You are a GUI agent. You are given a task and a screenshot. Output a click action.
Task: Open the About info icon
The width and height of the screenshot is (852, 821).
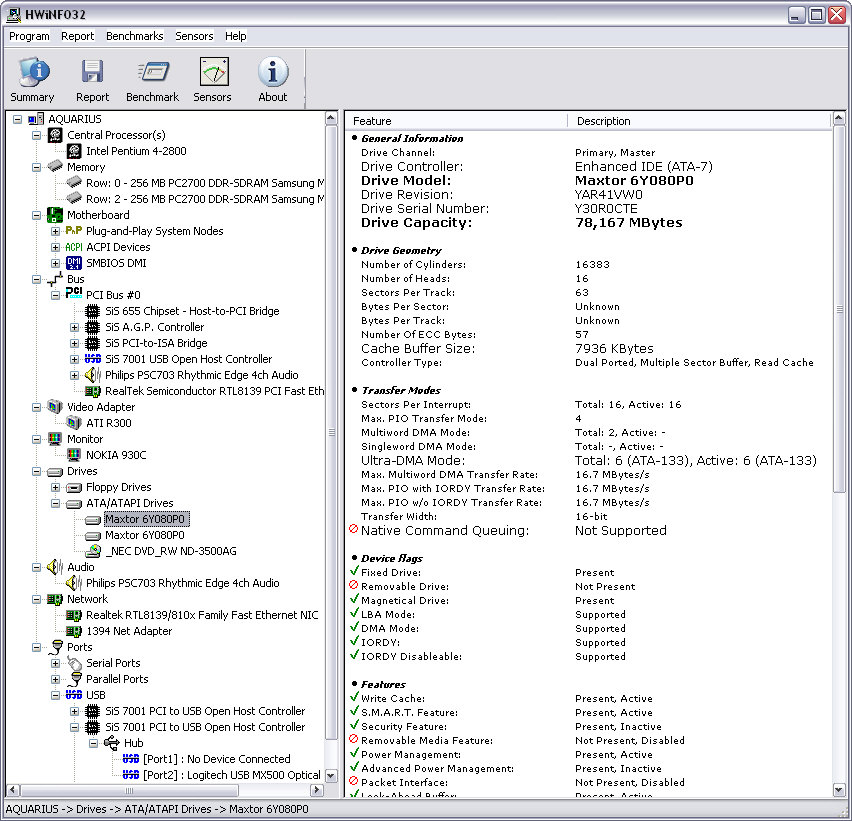coord(273,72)
